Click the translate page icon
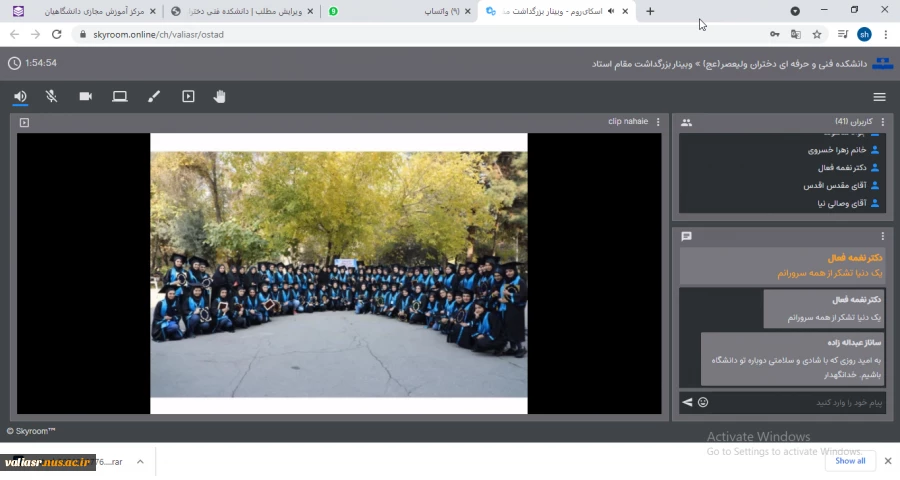 tap(796, 34)
